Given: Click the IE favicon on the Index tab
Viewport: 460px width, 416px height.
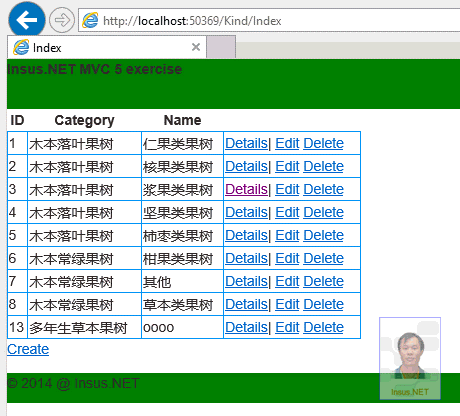Looking at the screenshot, I should pyautogui.click(x=21, y=47).
